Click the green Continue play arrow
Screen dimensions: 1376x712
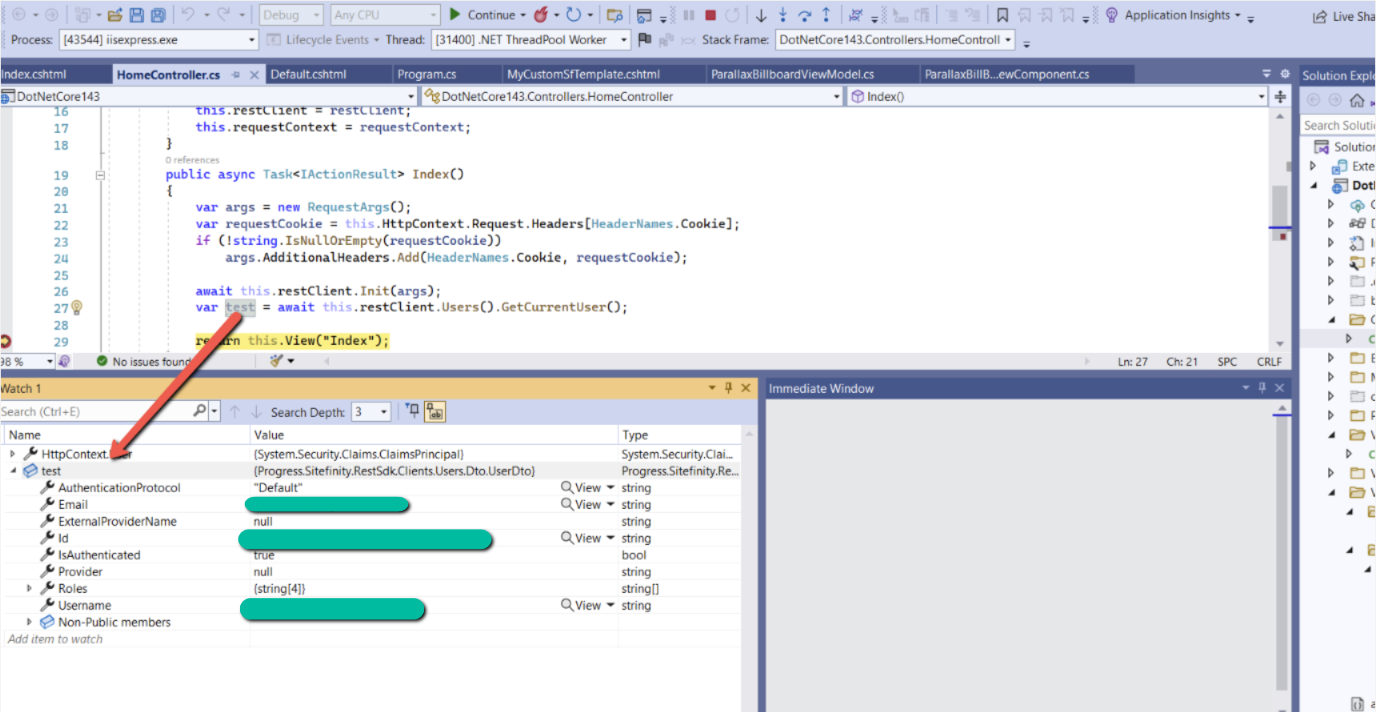455,15
